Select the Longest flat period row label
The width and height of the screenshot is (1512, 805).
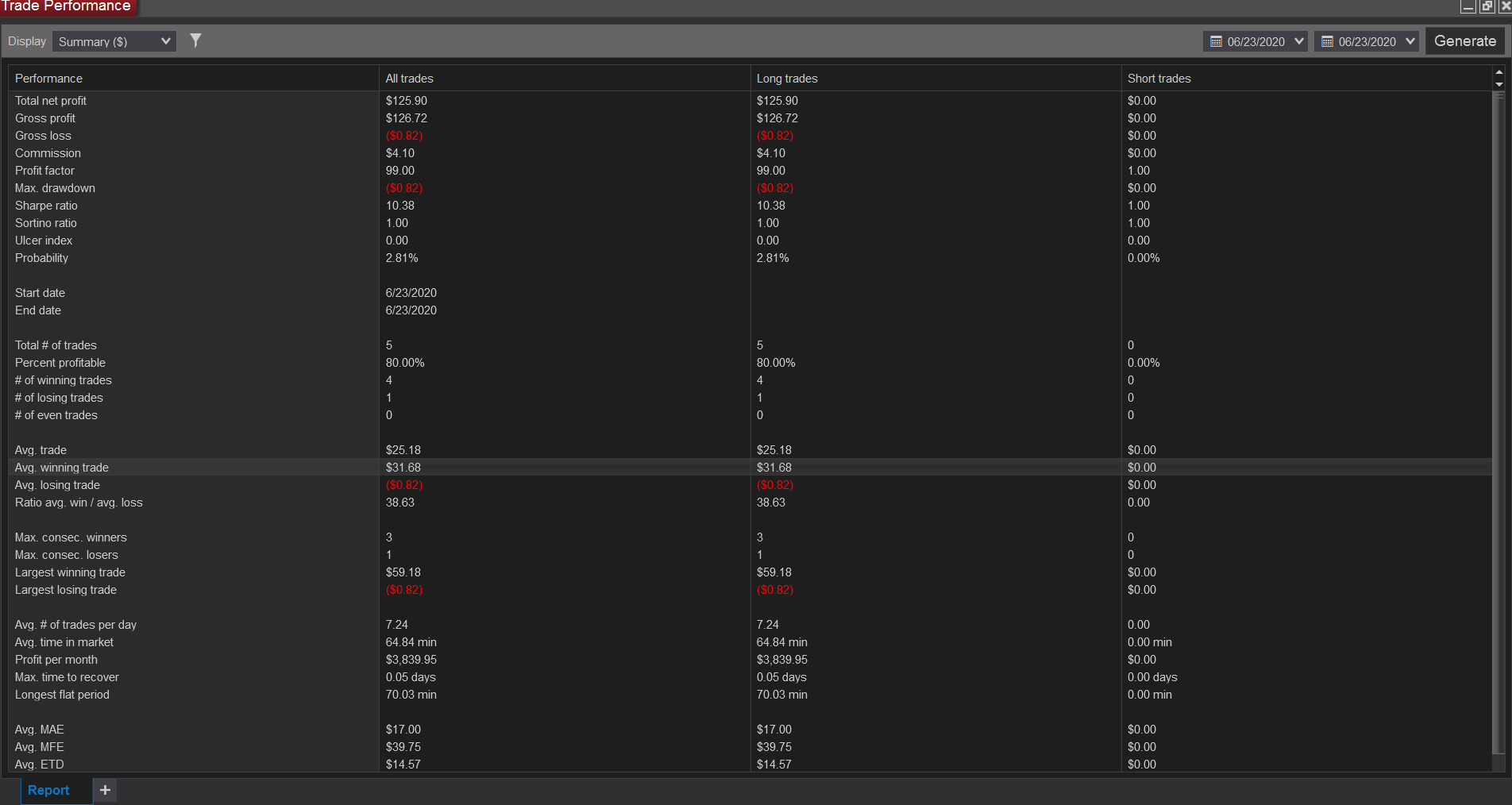62,695
